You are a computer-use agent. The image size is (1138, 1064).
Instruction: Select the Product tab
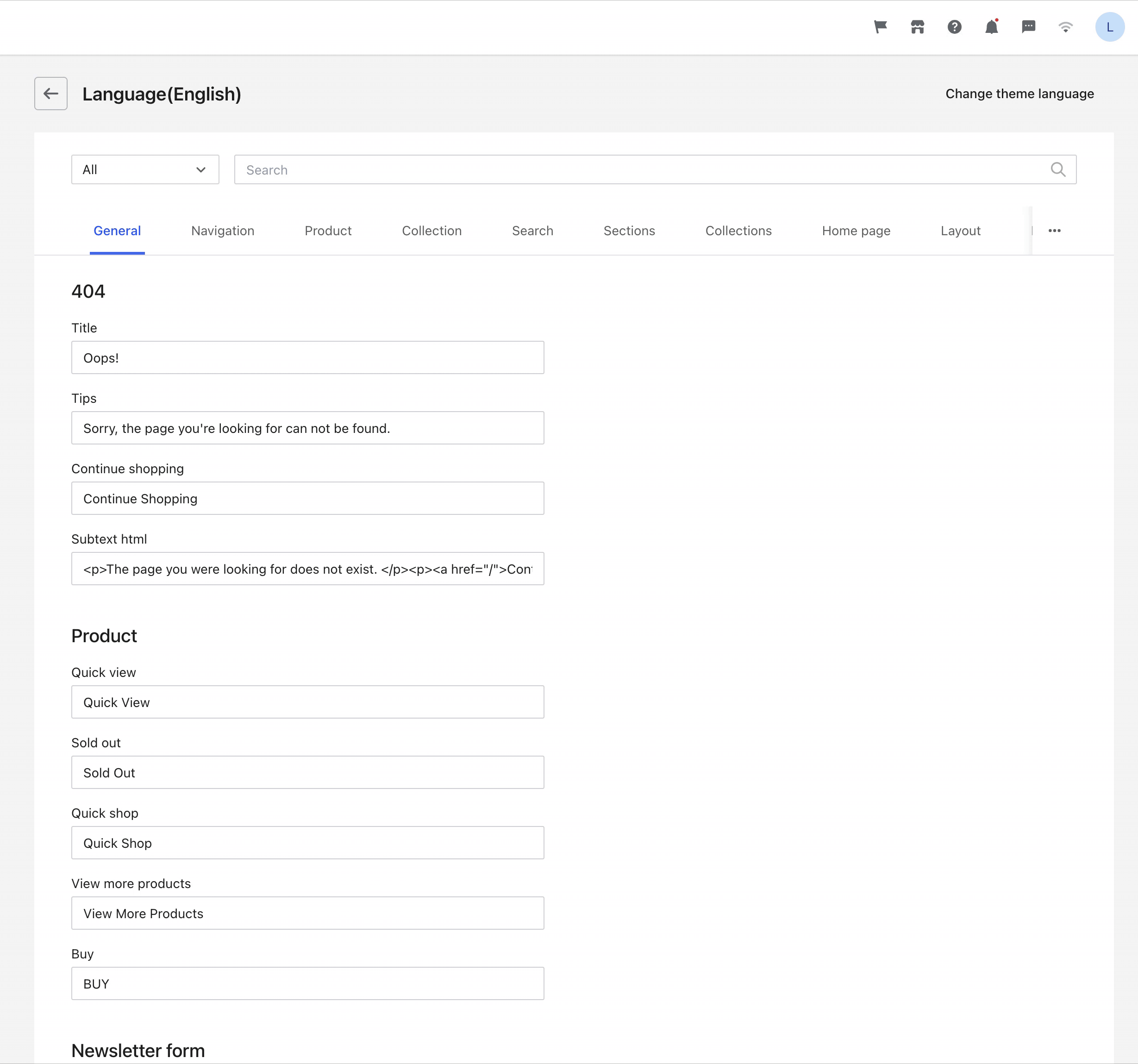(x=328, y=230)
